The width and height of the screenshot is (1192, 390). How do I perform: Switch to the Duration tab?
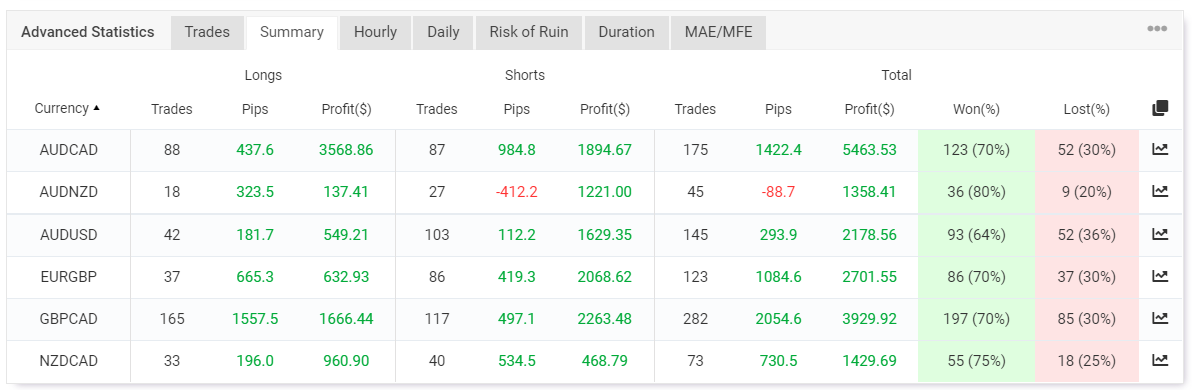pyautogui.click(x=626, y=33)
